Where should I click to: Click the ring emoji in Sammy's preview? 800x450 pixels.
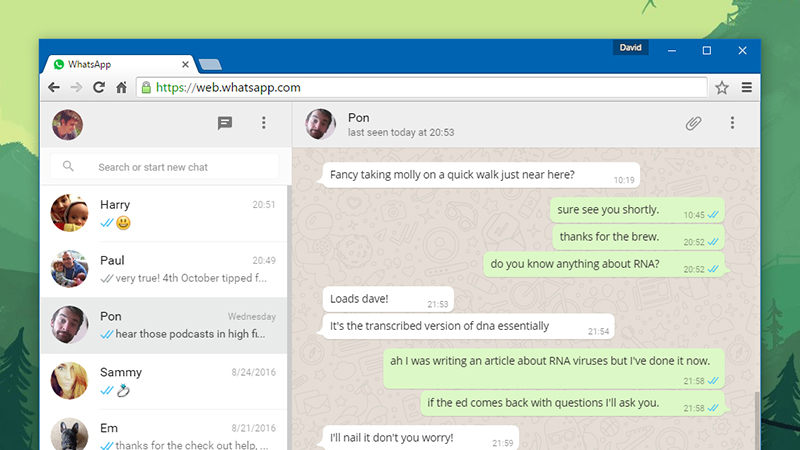[123, 391]
